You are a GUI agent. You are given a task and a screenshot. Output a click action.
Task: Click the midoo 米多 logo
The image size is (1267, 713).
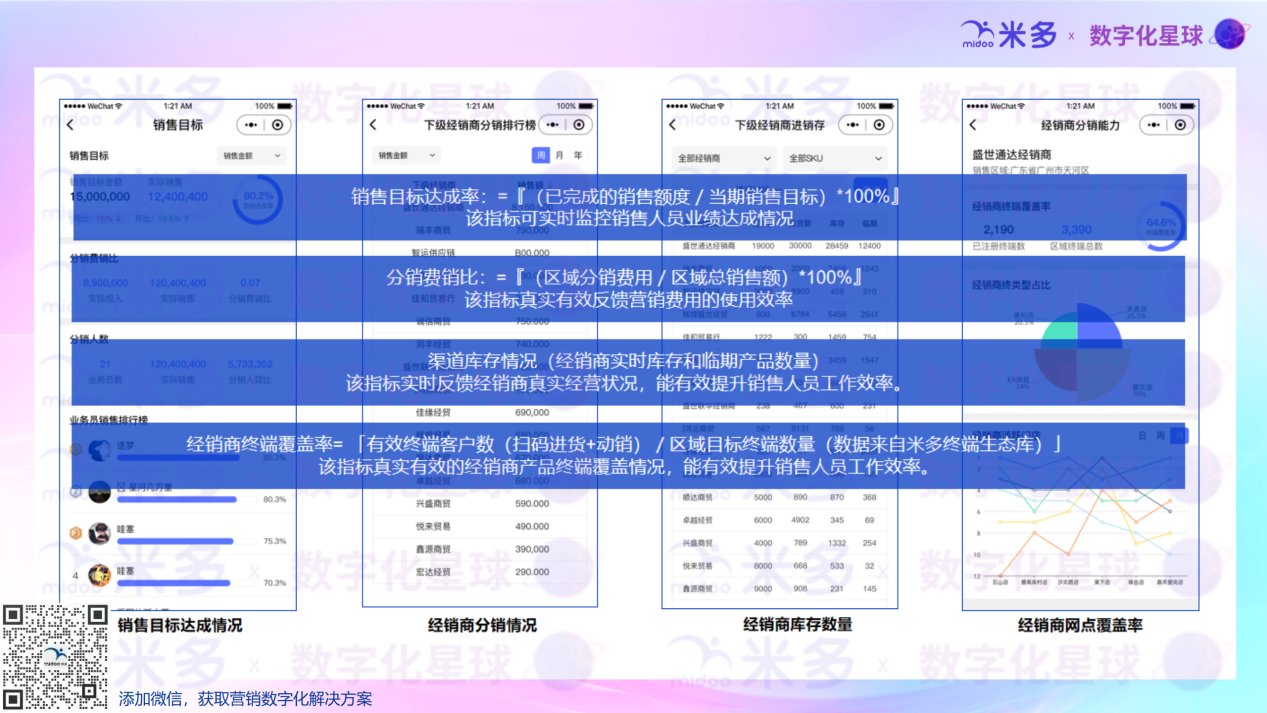1009,35
